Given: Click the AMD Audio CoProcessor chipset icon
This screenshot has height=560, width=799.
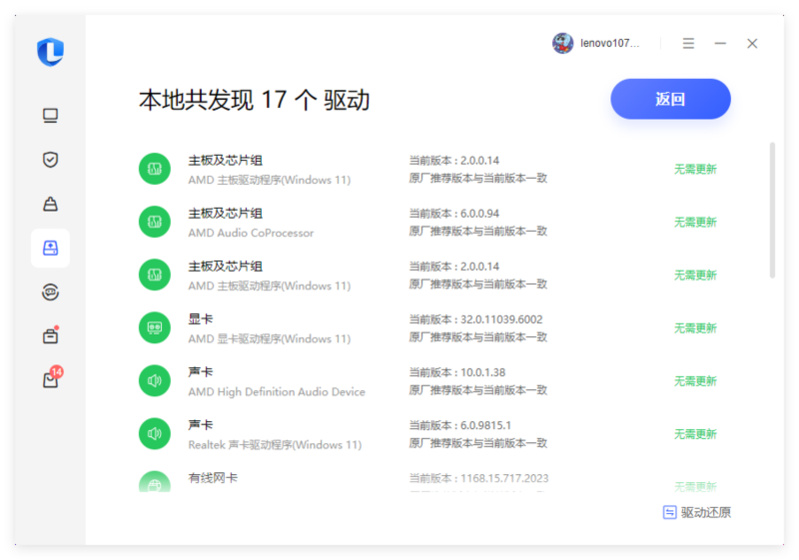Looking at the screenshot, I should pyautogui.click(x=154, y=222).
